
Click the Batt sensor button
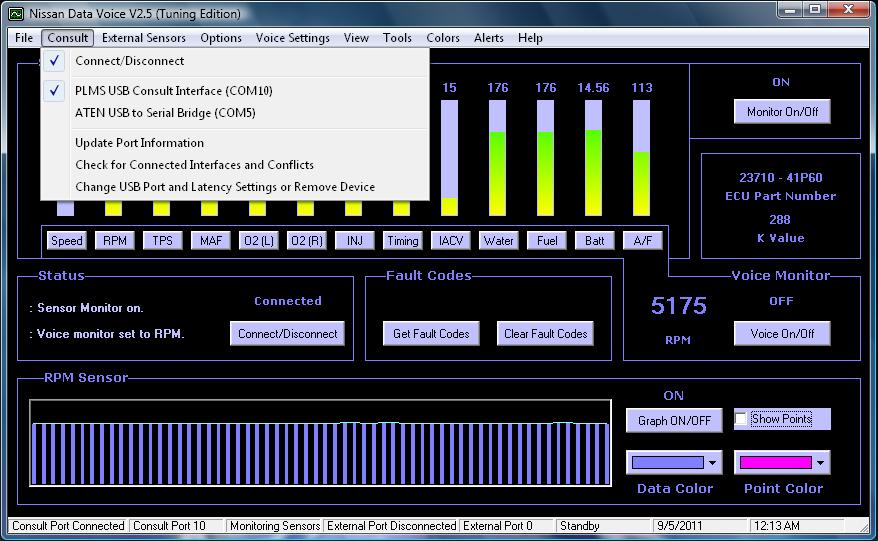(595, 241)
